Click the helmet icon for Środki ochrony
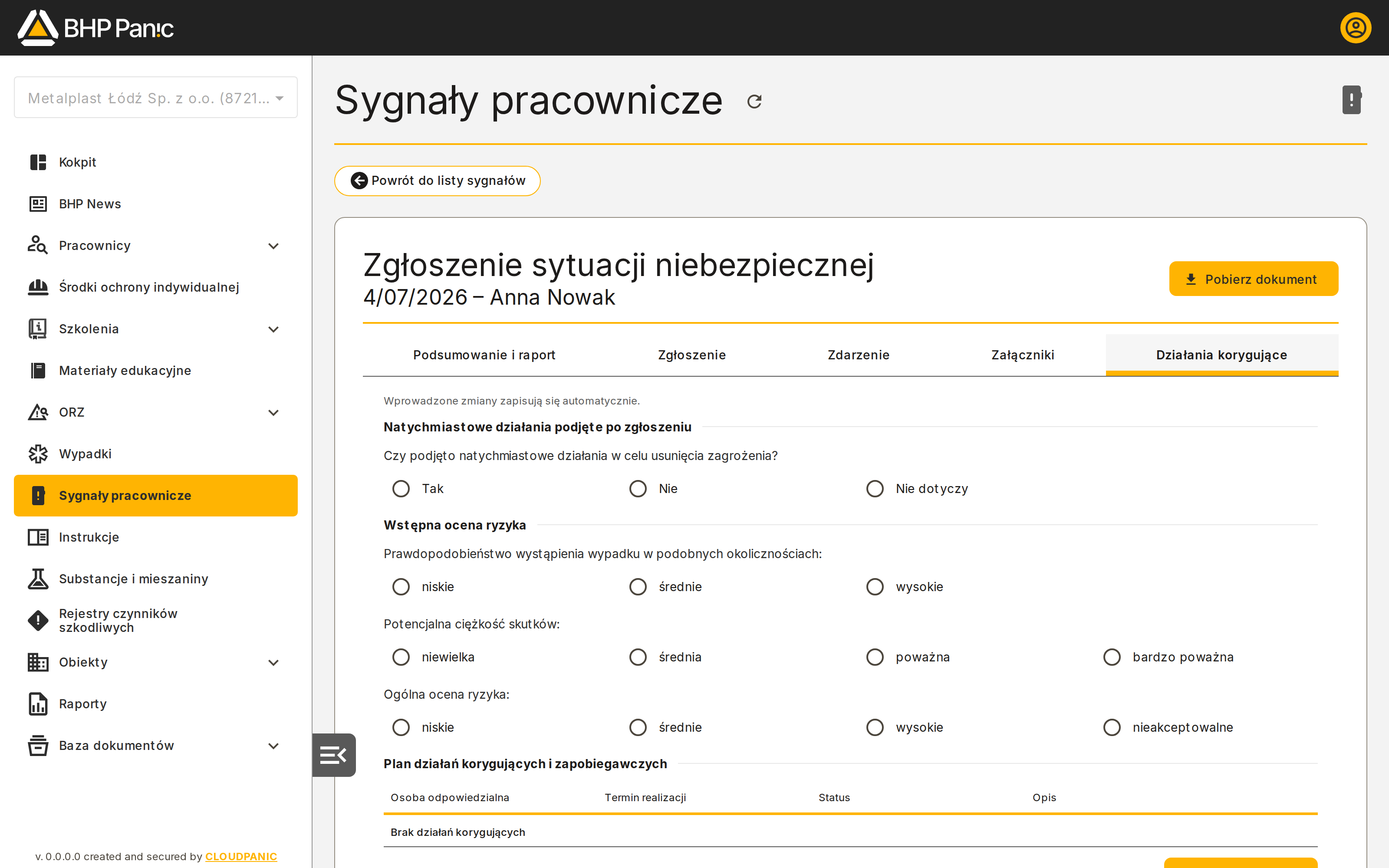The width and height of the screenshot is (1389, 868). 38,287
